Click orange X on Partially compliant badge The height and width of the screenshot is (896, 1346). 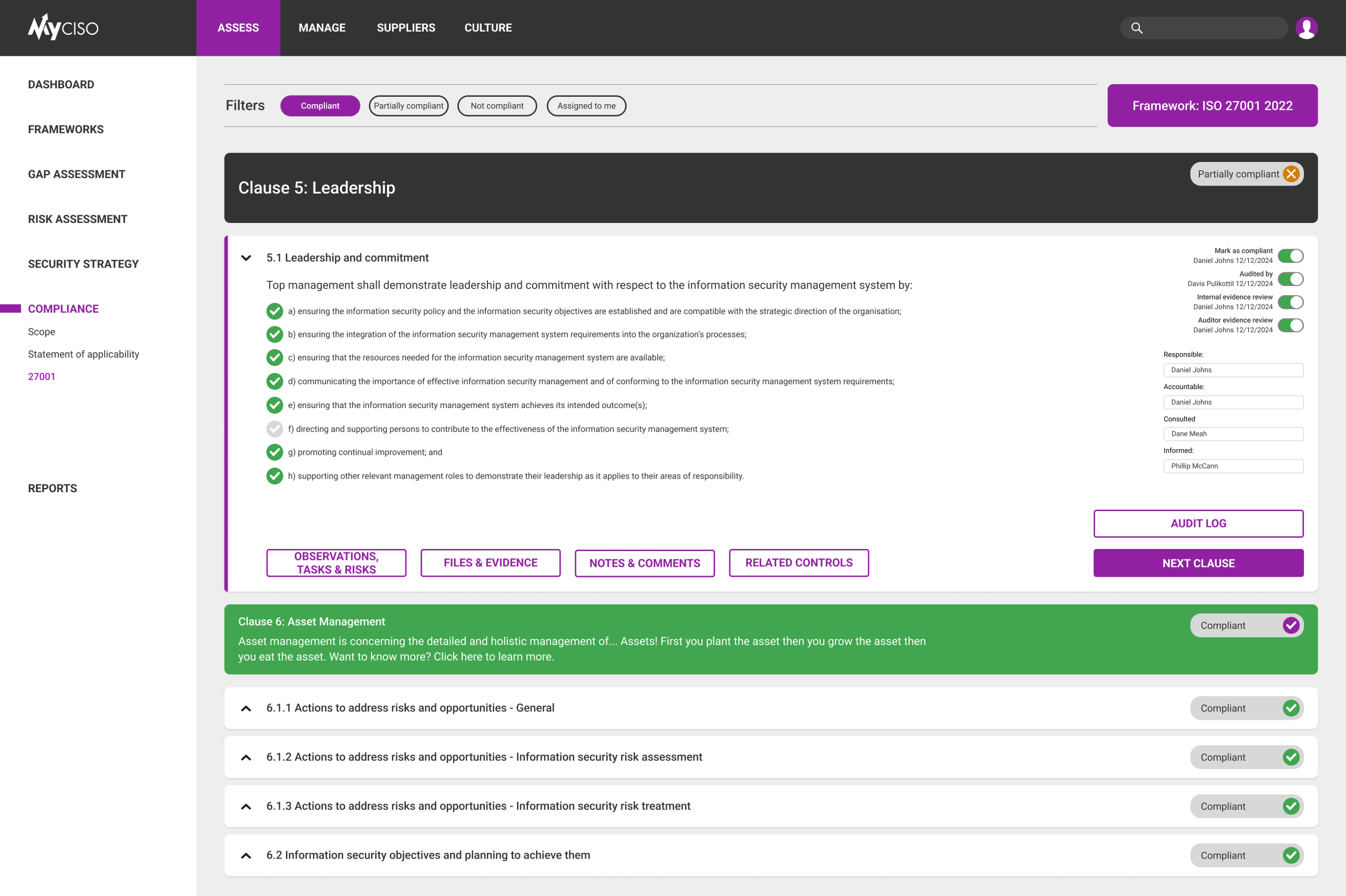[x=1291, y=174]
